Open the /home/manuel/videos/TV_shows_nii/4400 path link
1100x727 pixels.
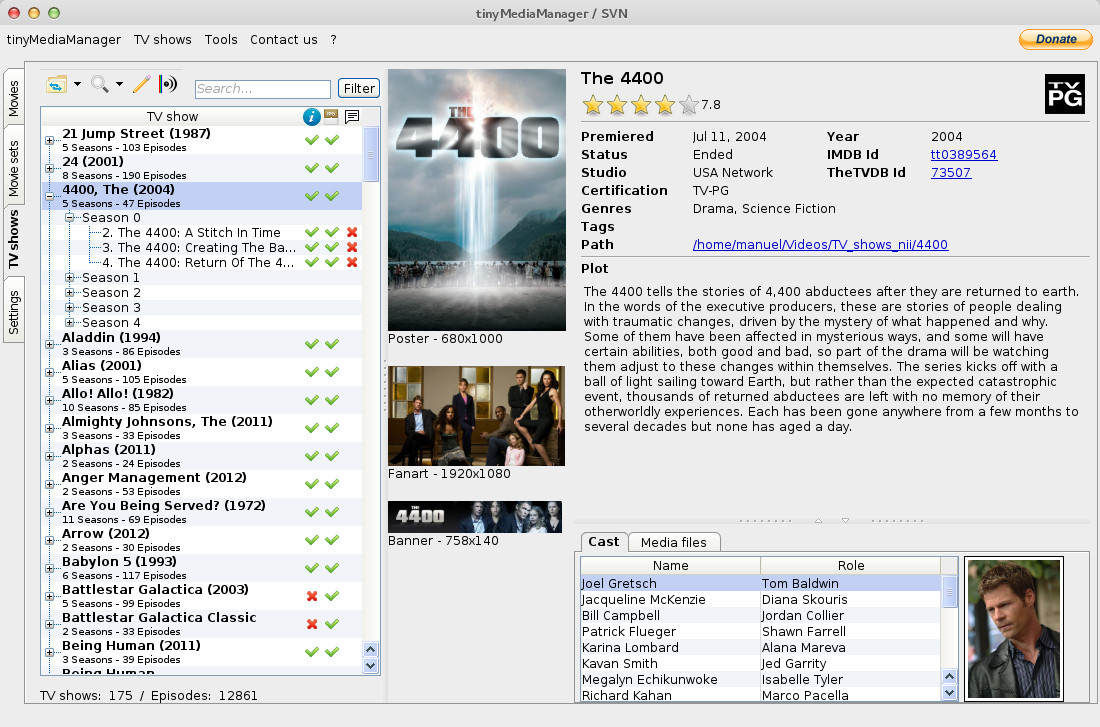[x=820, y=244]
